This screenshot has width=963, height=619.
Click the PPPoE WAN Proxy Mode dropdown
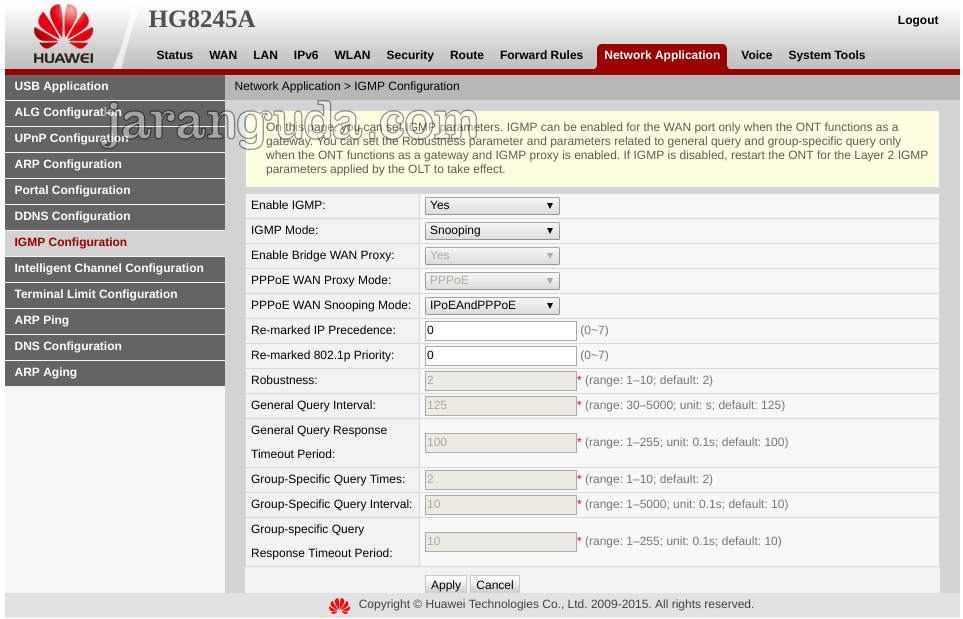coord(492,281)
